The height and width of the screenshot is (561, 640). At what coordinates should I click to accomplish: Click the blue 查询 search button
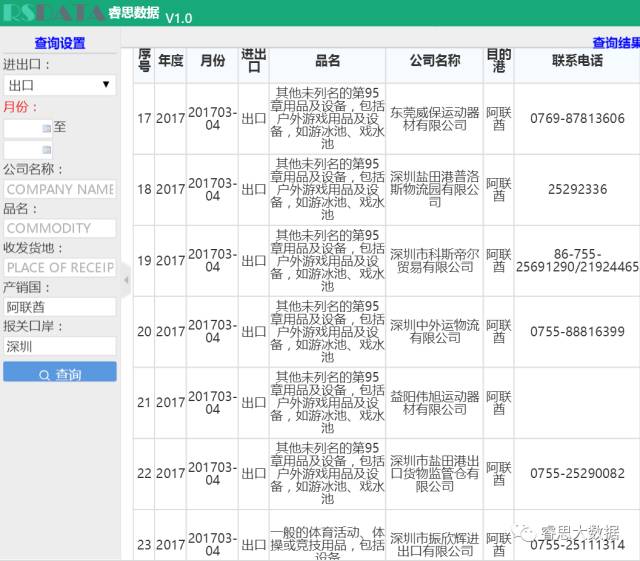[60, 372]
